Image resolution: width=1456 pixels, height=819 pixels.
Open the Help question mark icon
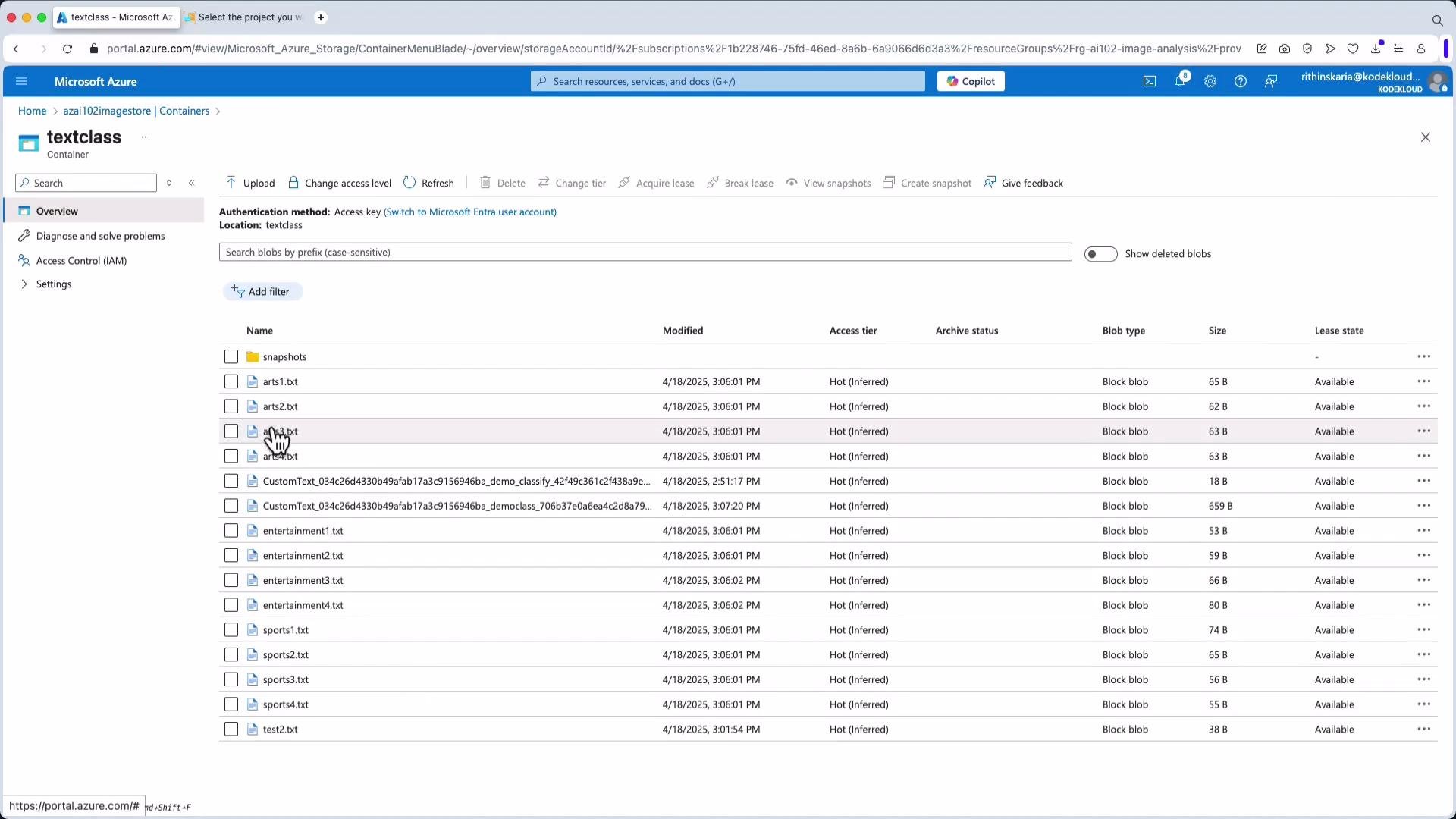(x=1241, y=81)
